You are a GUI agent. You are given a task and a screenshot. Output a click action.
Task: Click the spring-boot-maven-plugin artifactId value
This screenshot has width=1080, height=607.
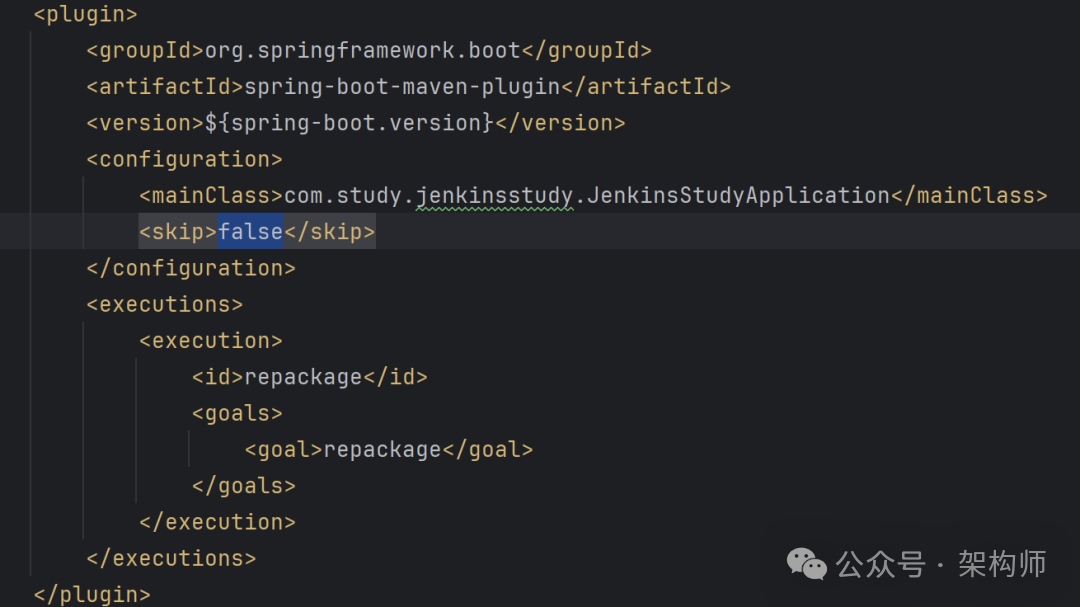click(x=402, y=87)
